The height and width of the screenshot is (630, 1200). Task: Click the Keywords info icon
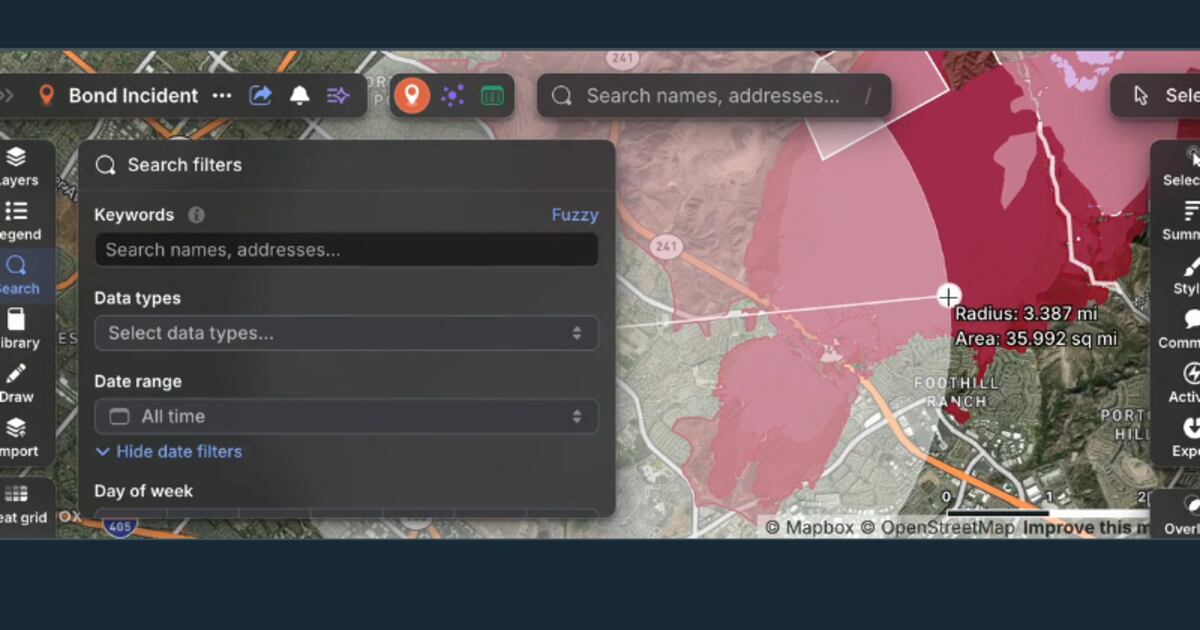tap(196, 215)
